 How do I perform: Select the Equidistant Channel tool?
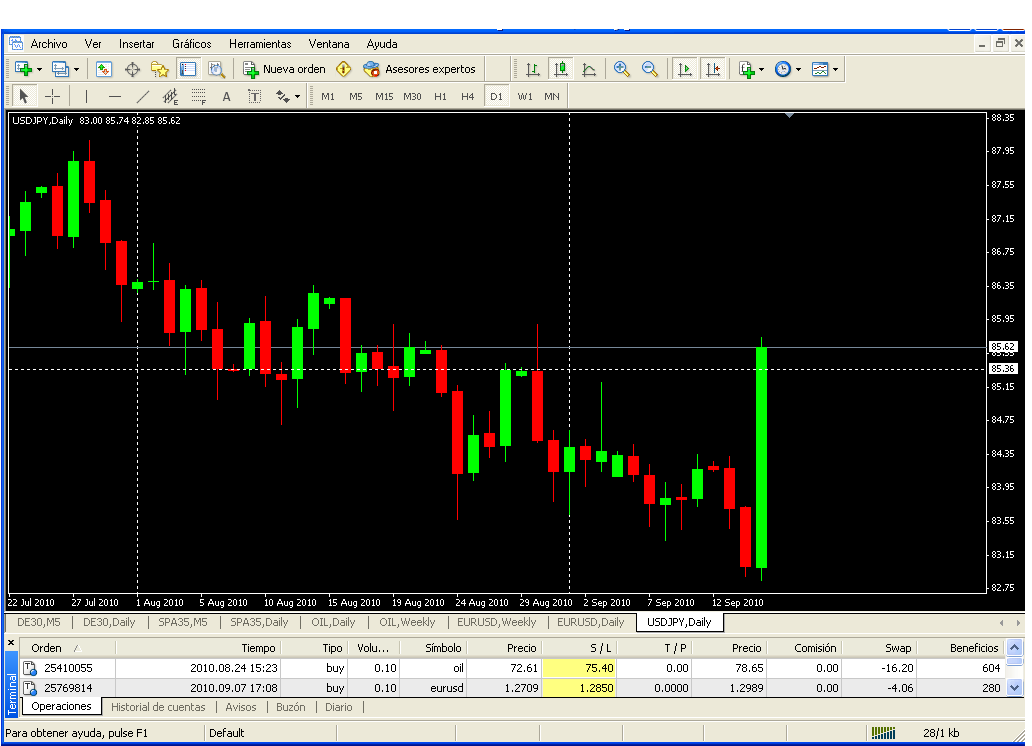(x=170, y=97)
